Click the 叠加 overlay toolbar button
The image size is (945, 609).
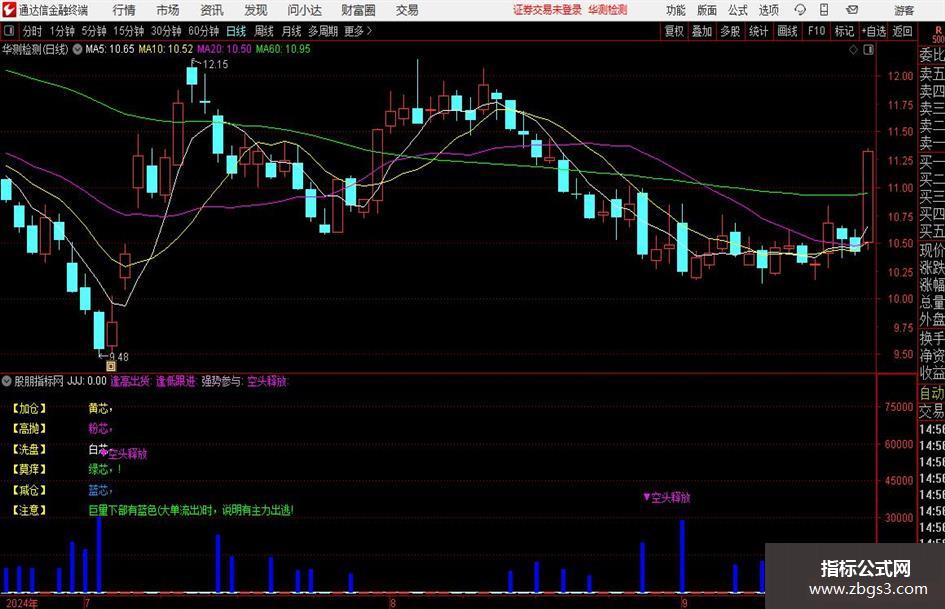(702, 31)
